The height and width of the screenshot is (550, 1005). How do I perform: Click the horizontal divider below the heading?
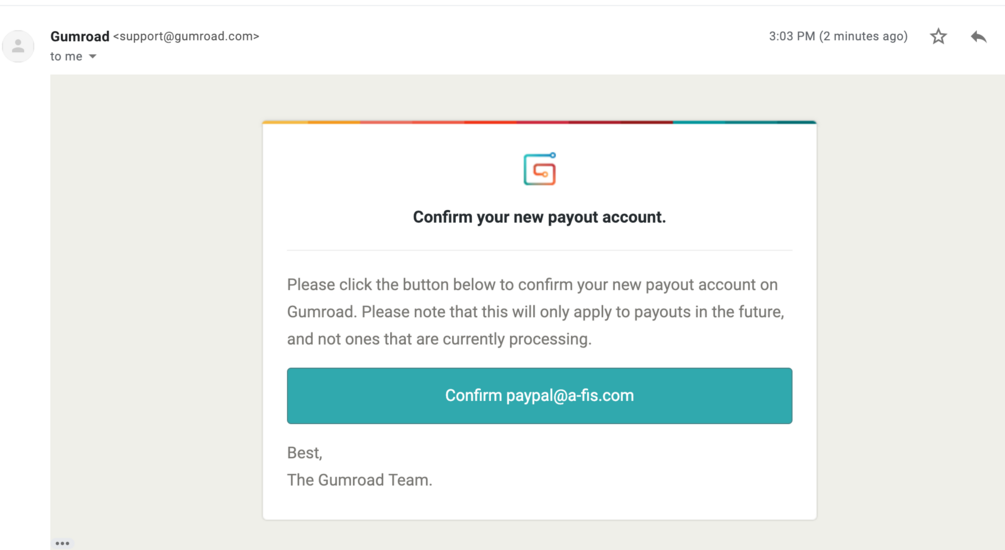[539, 249]
